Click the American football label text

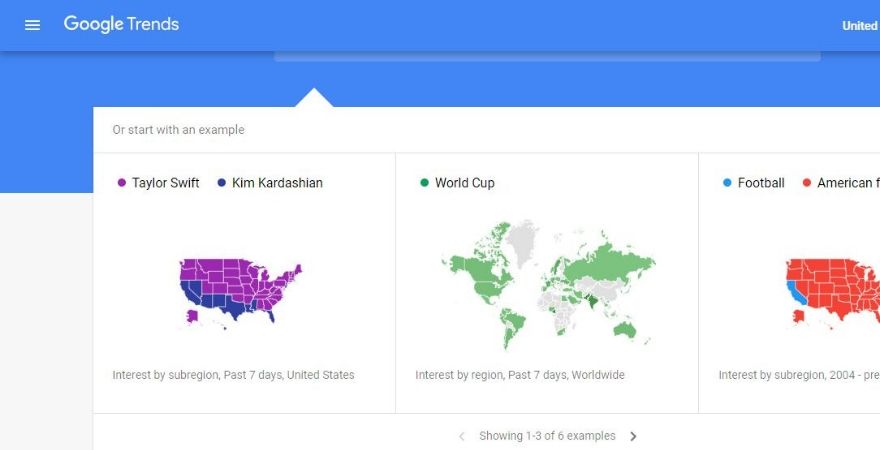click(849, 183)
